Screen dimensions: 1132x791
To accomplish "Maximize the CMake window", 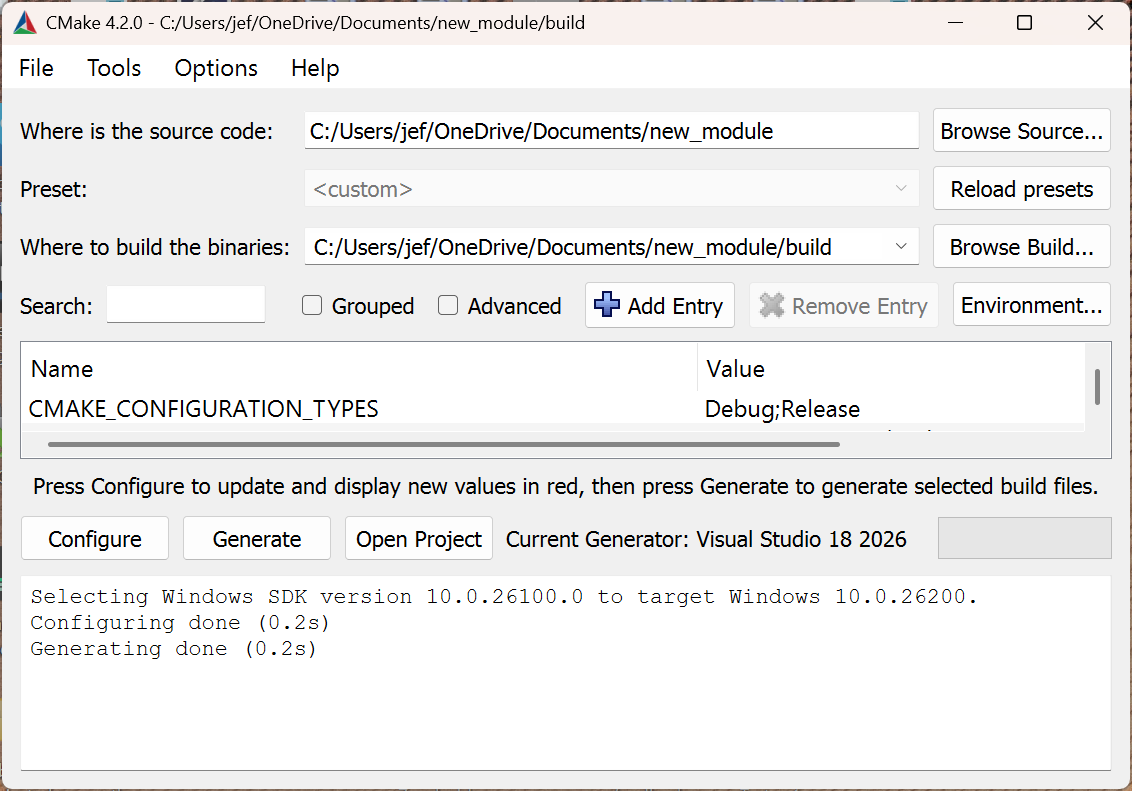I will pos(1024,23).
